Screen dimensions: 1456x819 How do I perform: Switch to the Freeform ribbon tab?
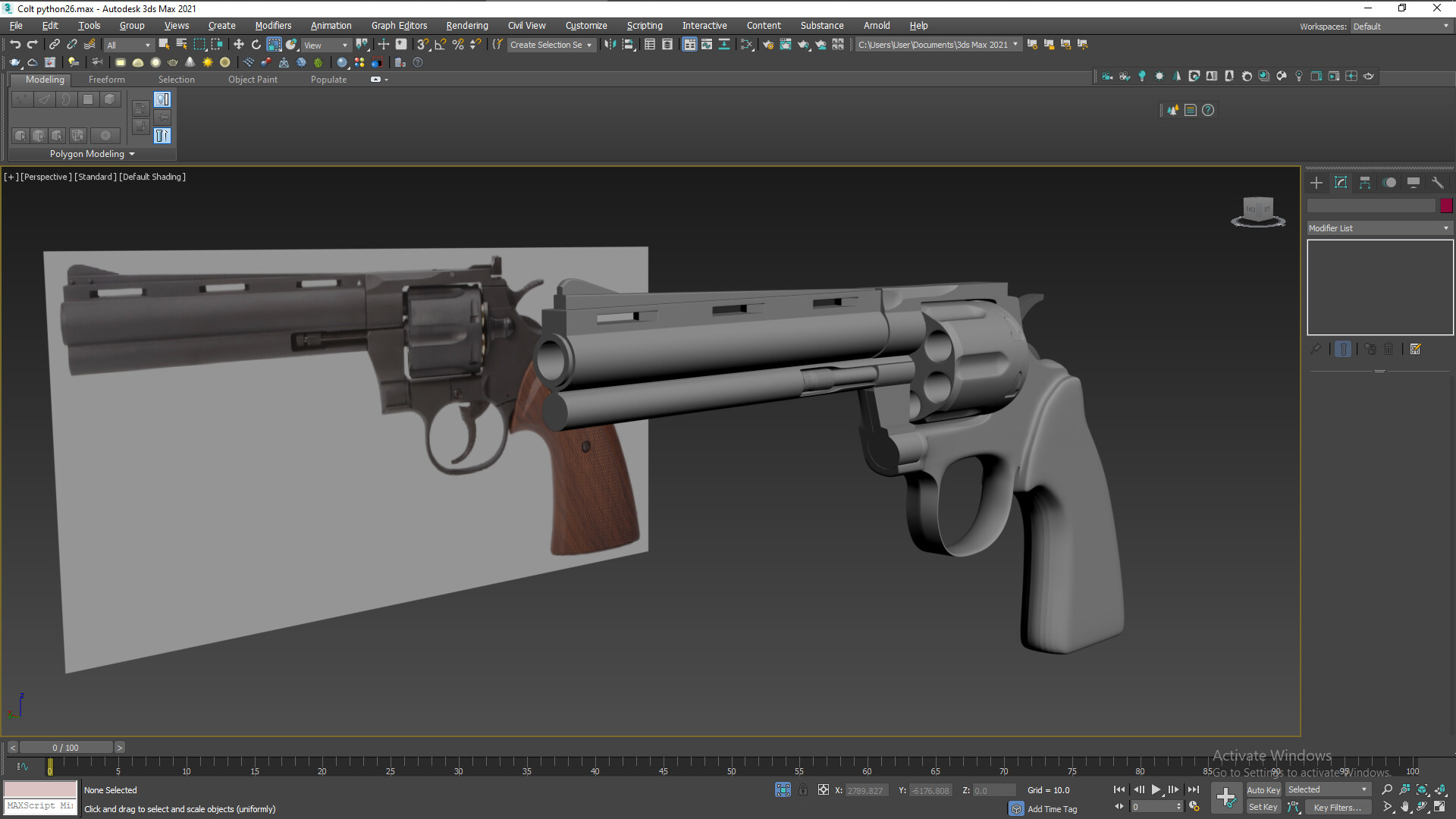106,79
